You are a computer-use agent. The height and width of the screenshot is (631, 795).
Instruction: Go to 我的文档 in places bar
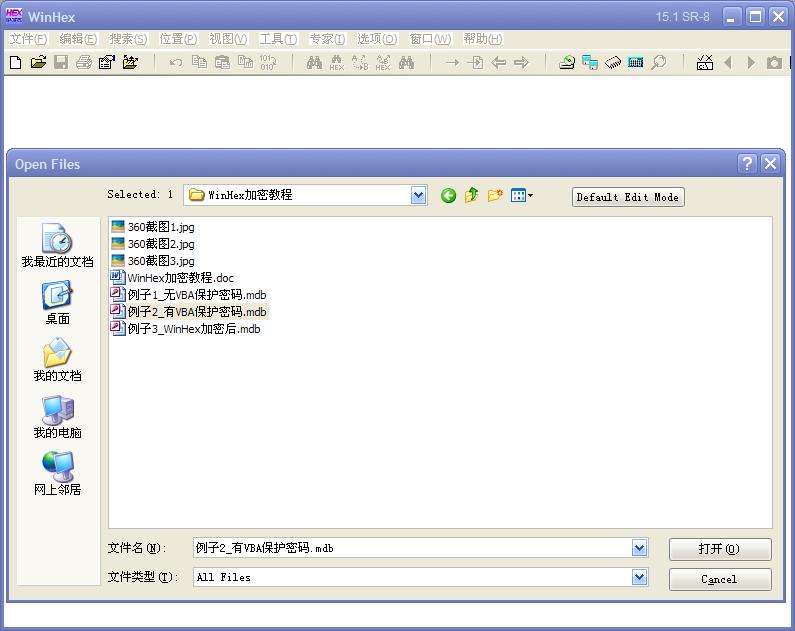57,360
